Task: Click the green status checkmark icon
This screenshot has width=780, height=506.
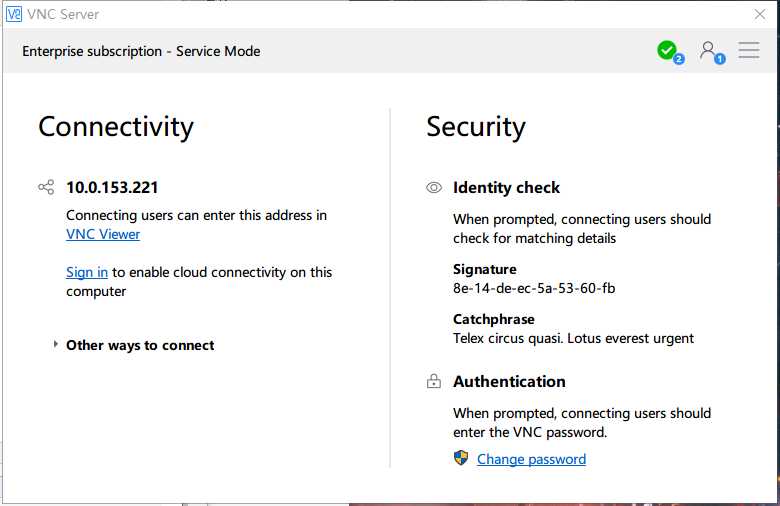Action: point(667,50)
